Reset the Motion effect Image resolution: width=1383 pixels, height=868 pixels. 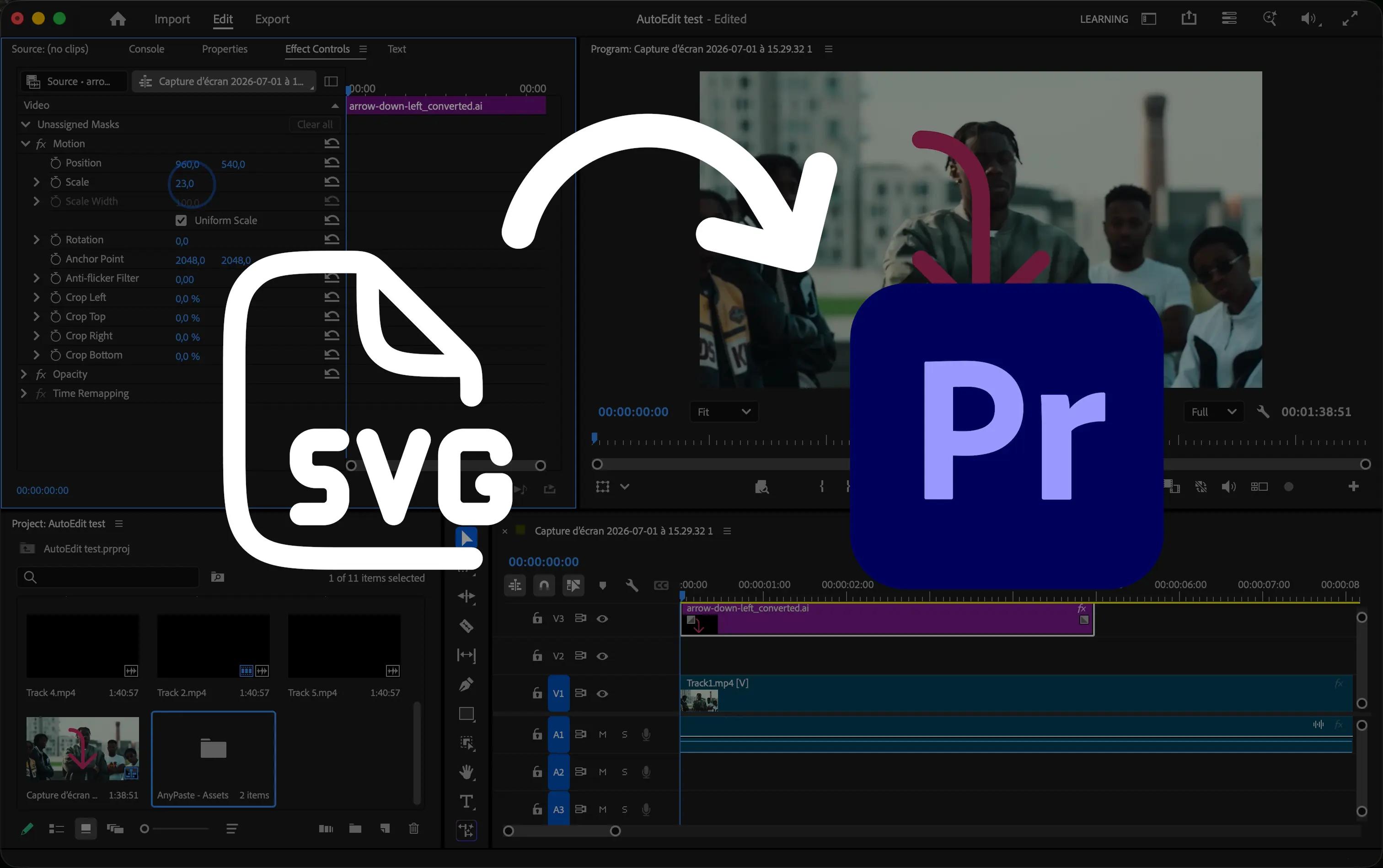[332, 143]
